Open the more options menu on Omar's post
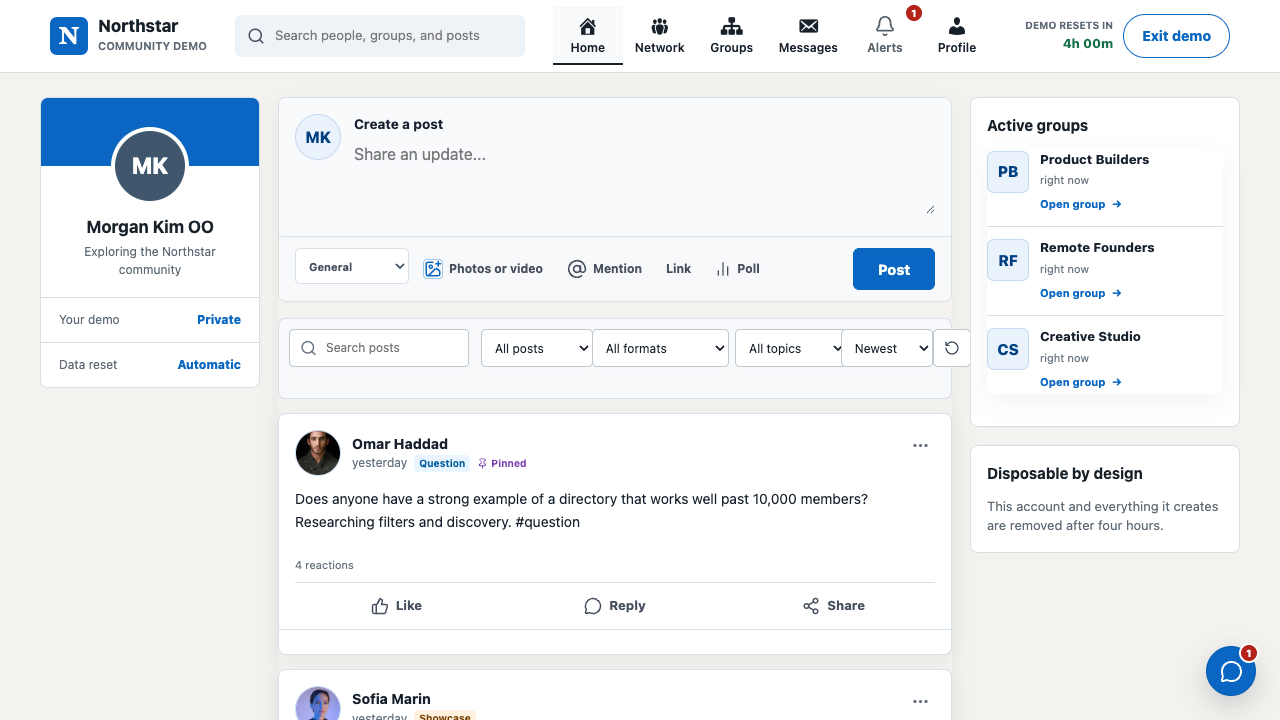This screenshot has width=1280, height=720. tap(920, 445)
